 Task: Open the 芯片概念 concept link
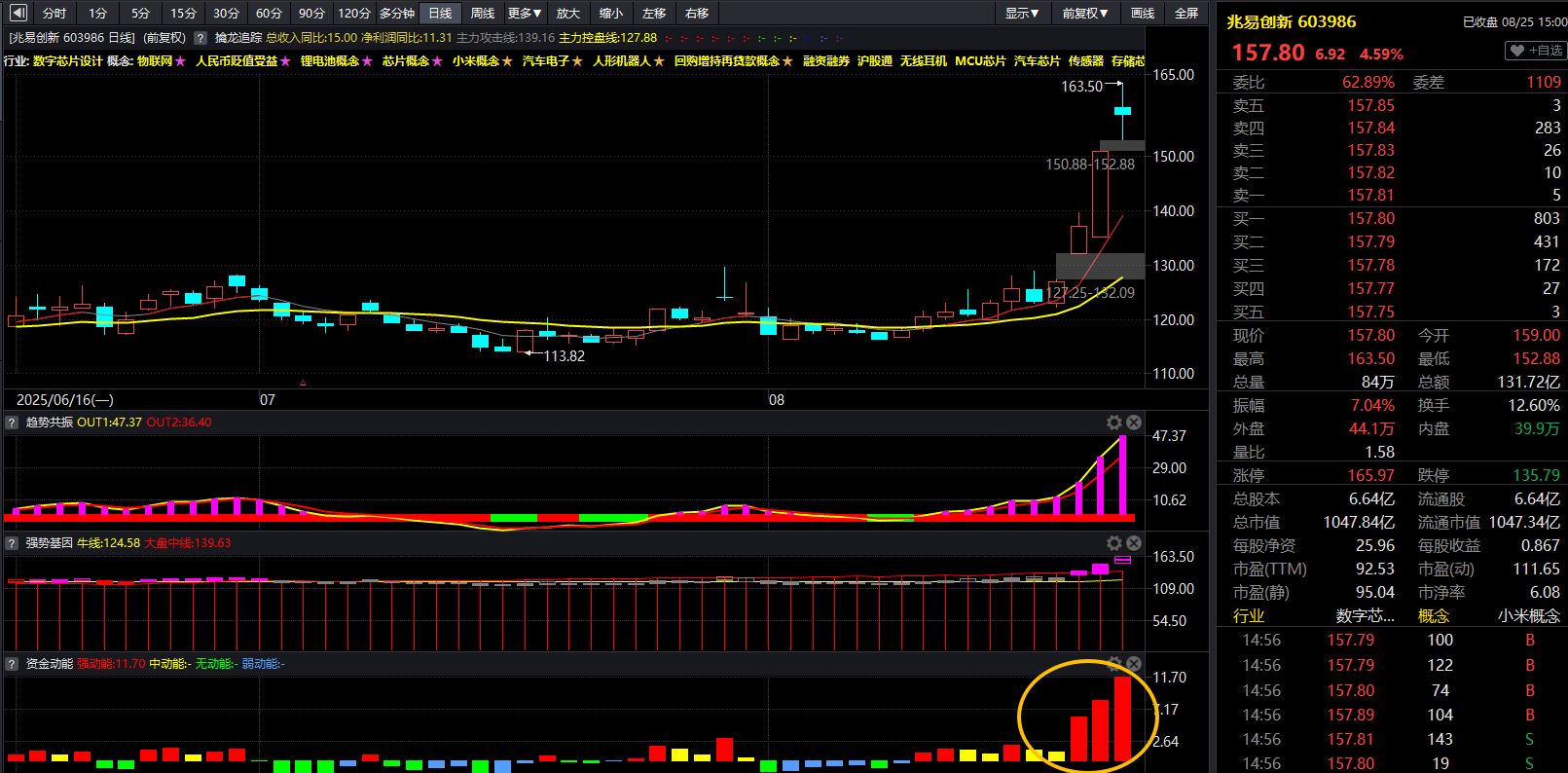point(406,61)
